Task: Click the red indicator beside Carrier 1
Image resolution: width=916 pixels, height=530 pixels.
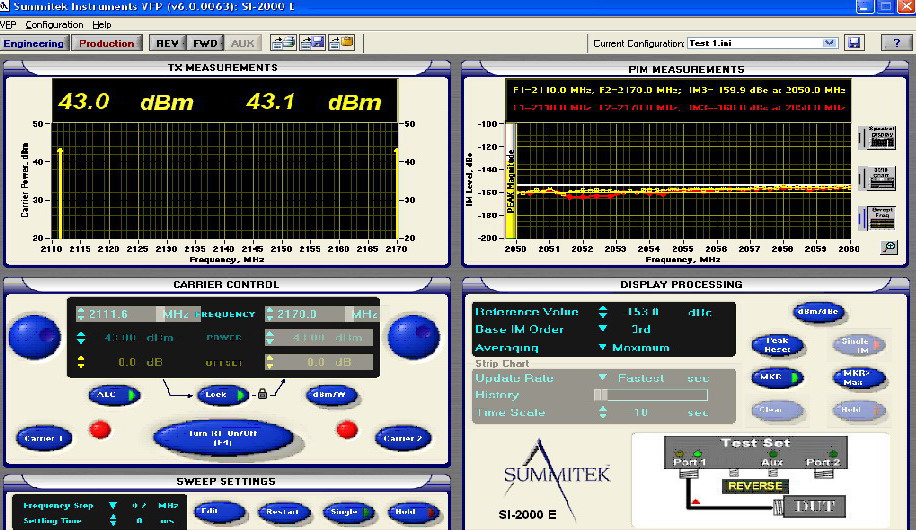Action: pyautogui.click(x=100, y=430)
